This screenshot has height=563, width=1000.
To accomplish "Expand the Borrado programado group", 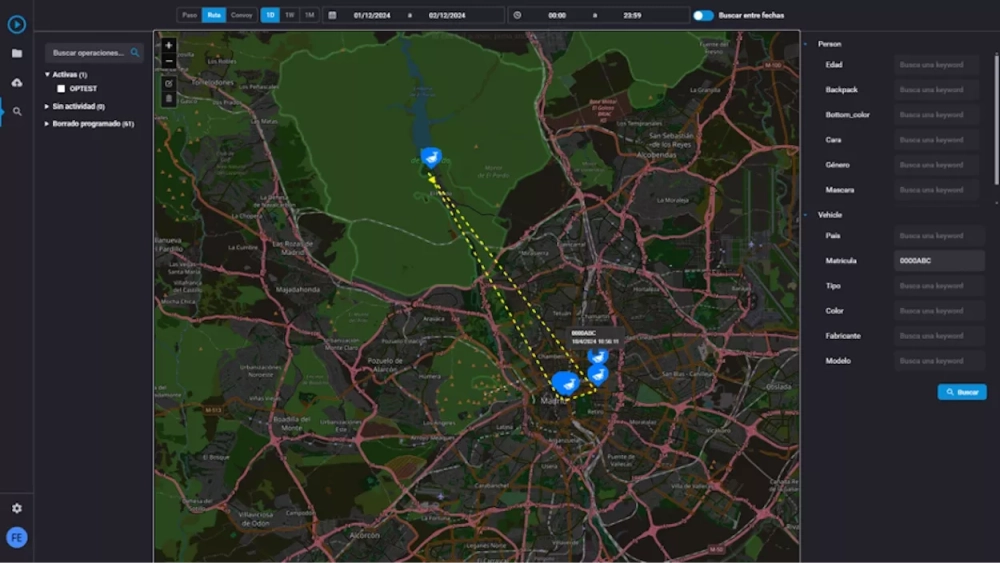I will [47, 124].
